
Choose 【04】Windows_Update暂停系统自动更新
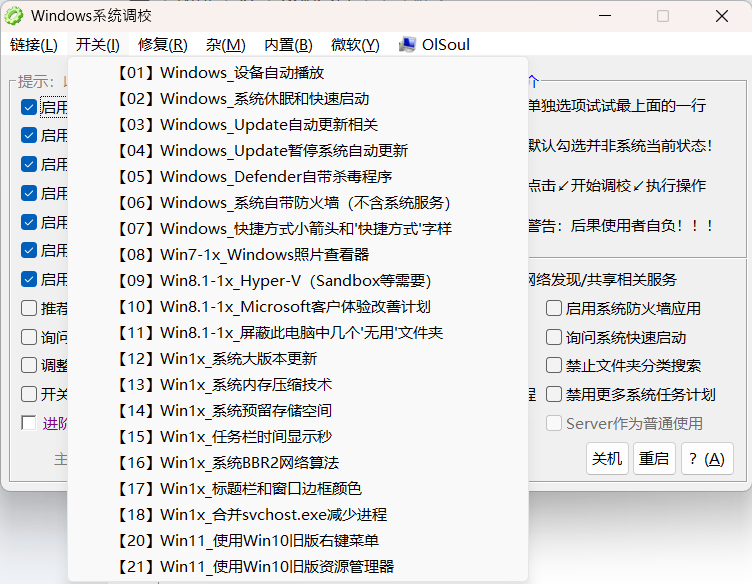(298, 151)
